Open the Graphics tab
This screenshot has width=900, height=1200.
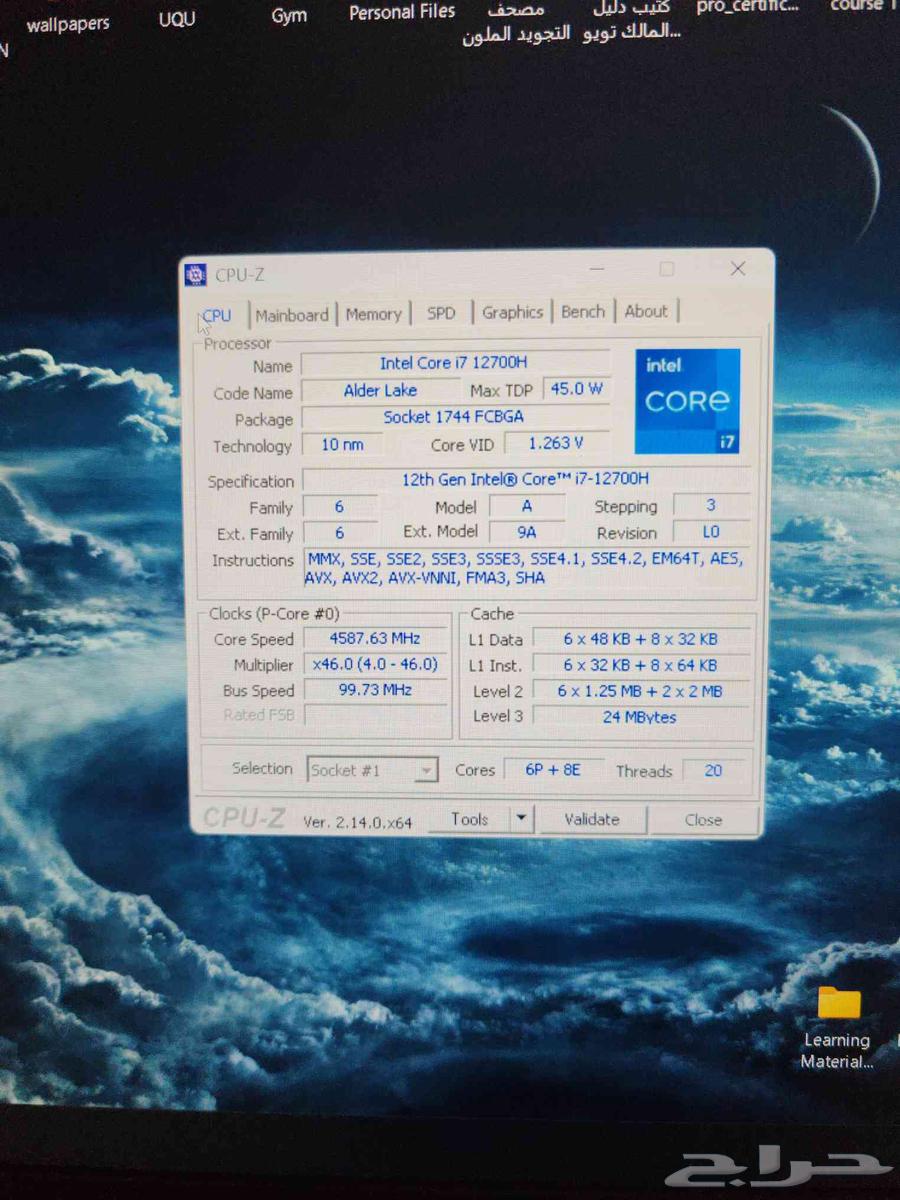pyautogui.click(x=512, y=312)
